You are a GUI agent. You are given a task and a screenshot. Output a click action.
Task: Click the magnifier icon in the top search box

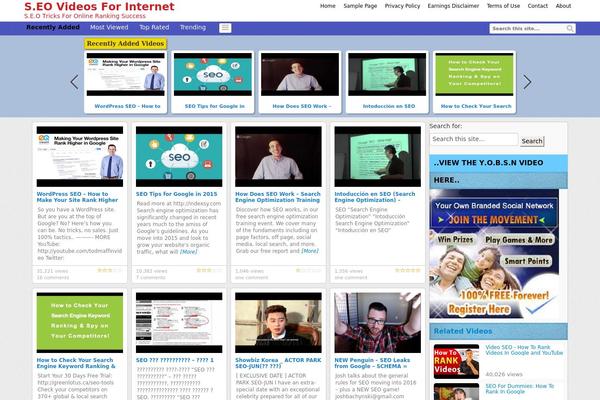click(570, 28)
